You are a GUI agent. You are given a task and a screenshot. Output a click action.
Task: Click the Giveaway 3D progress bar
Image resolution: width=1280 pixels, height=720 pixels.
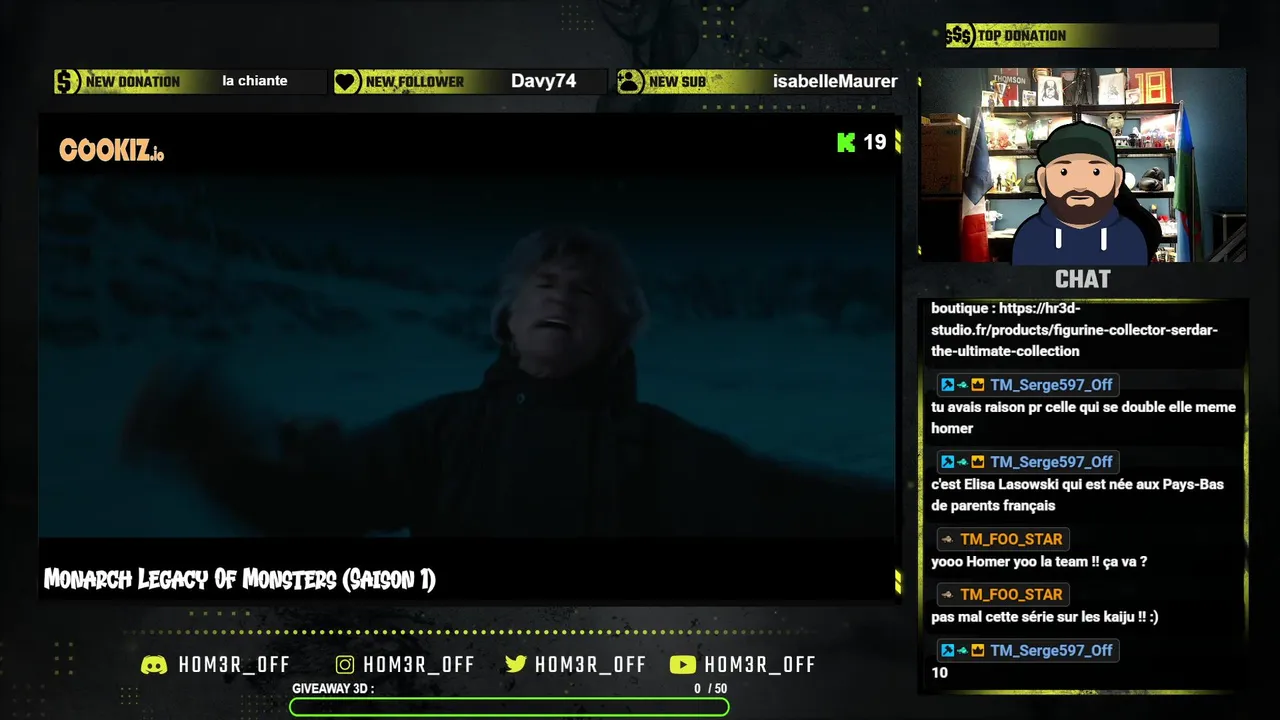click(x=509, y=707)
